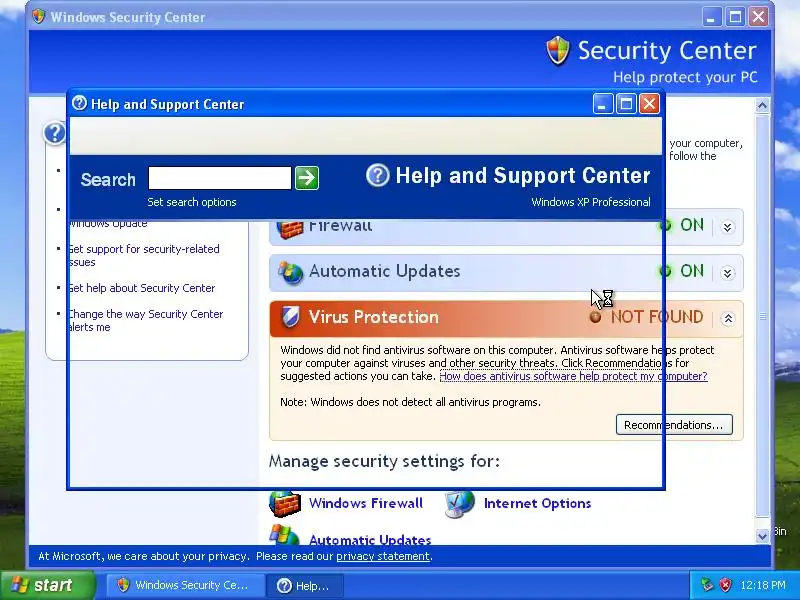Focus the Help and Support search box
Viewport: 800px width, 600px height.
tap(219, 178)
